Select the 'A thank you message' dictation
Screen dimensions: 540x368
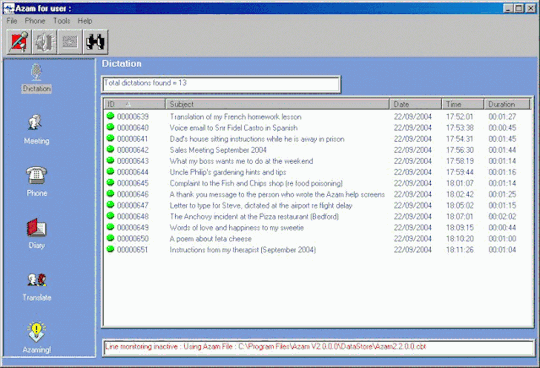[x=277, y=194]
